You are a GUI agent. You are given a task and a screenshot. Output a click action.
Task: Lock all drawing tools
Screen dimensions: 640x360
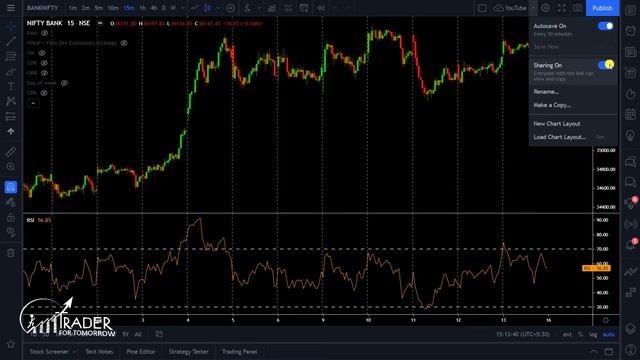click(x=11, y=217)
